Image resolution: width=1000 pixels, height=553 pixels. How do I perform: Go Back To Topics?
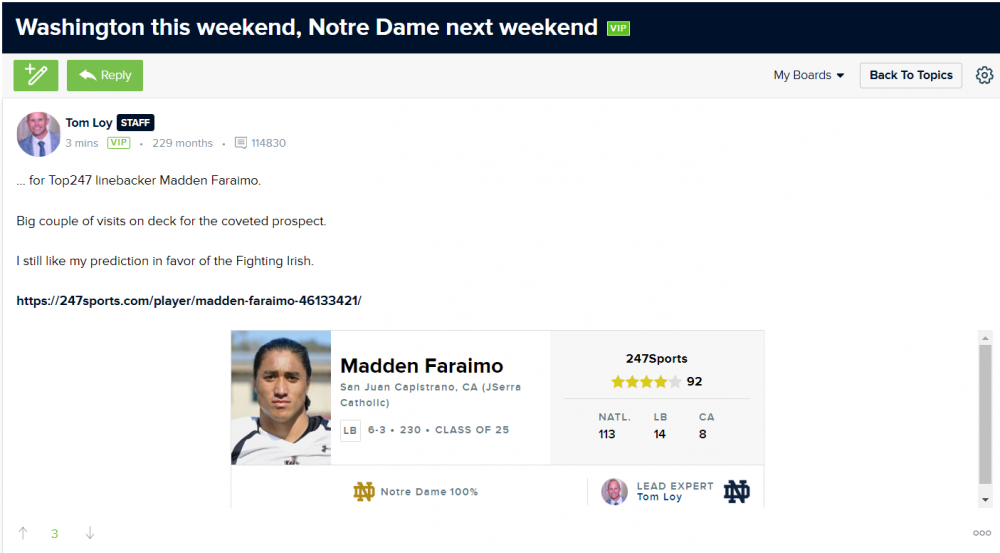(911, 75)
